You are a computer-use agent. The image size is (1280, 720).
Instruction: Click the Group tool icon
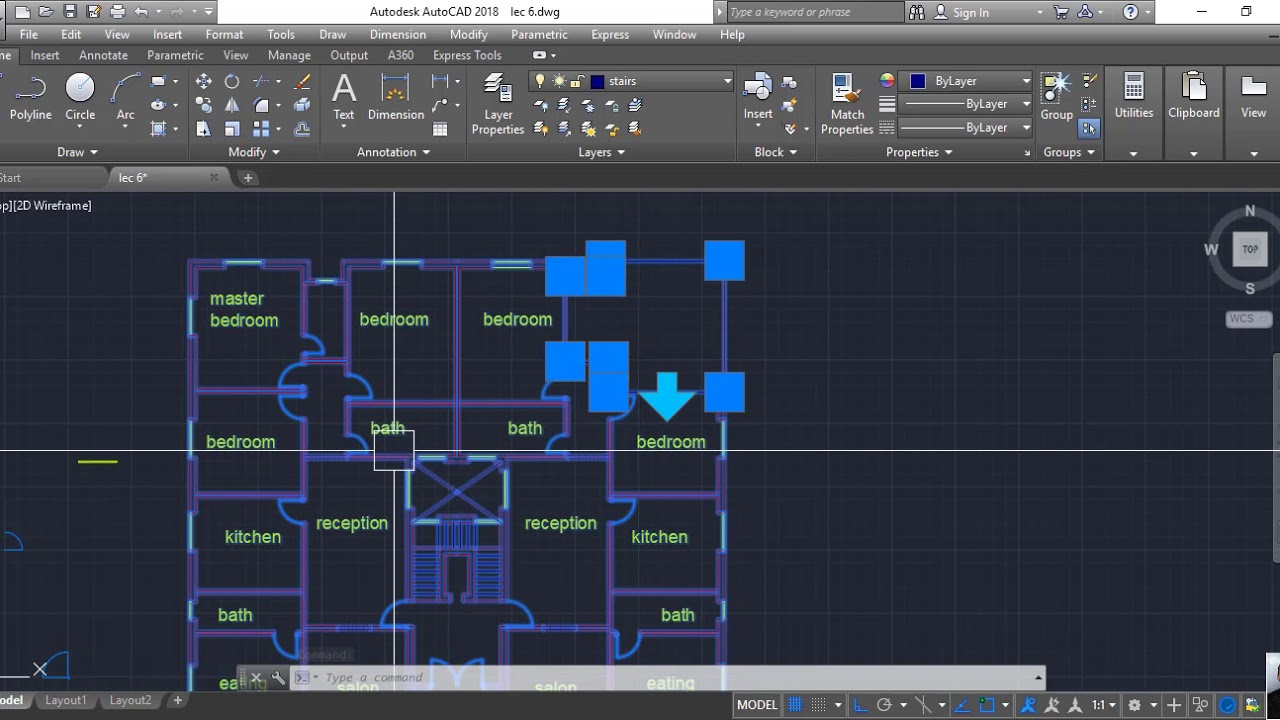point(1056,98)
